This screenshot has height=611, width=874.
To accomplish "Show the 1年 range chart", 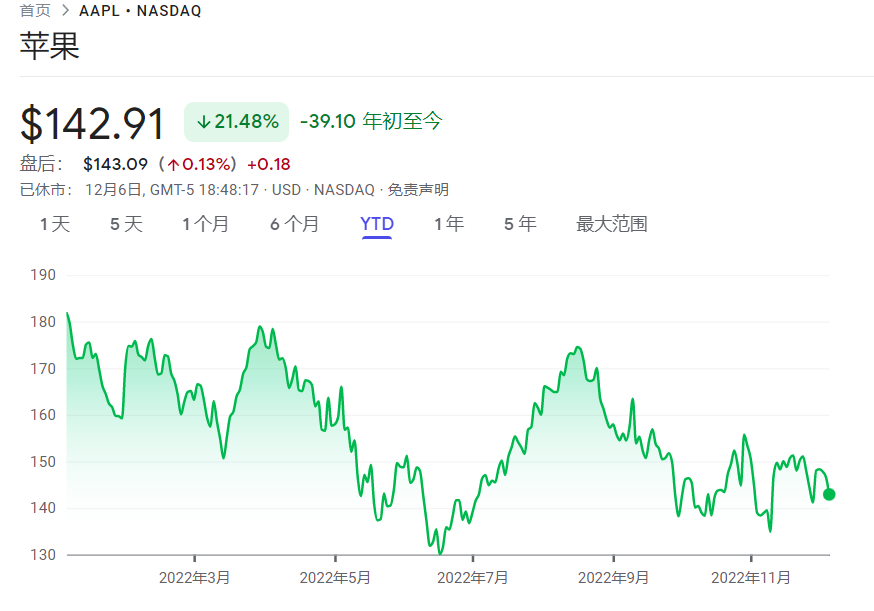I will point(449,224).
